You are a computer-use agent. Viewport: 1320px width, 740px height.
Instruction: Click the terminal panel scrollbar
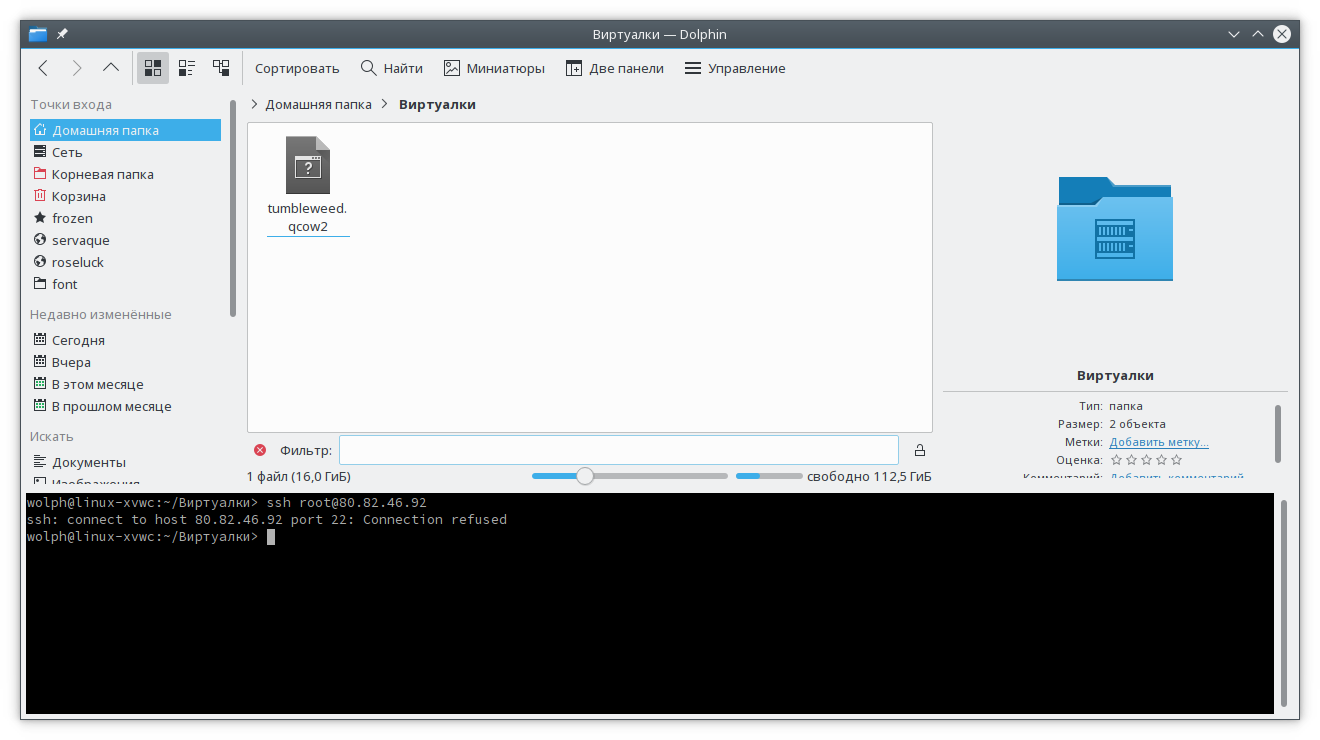pos(1283,602)
